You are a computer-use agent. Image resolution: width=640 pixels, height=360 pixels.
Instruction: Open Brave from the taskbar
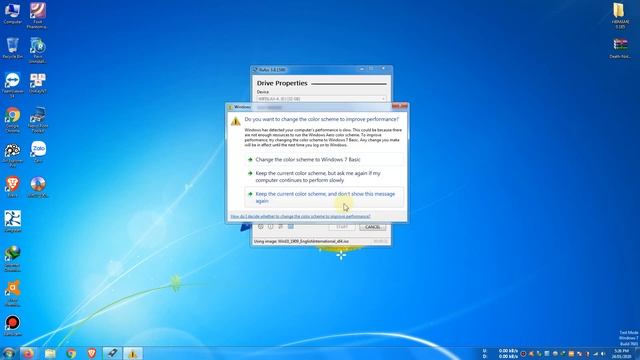pyautogui.click(x=91, y=353)
